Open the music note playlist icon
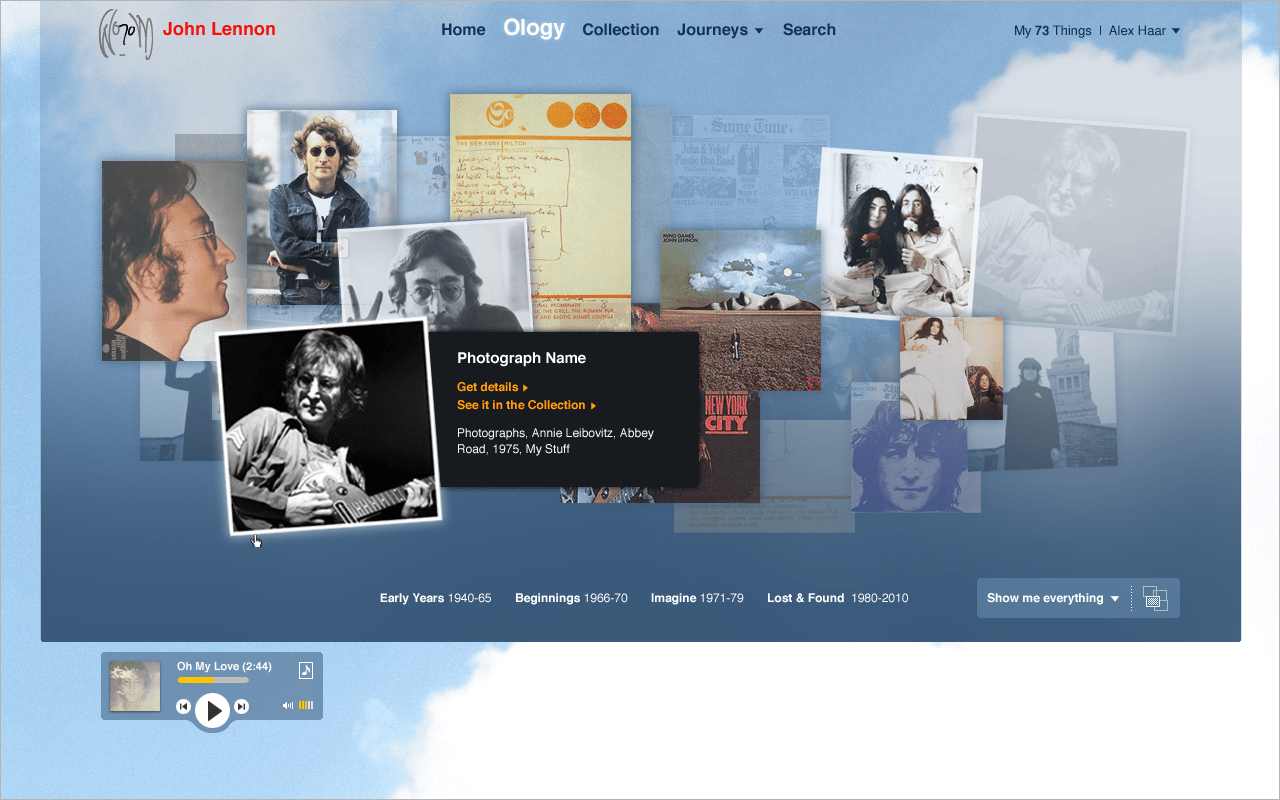Image resolution: width=1280 pixels, height=800 pixels. pos(306,670)
